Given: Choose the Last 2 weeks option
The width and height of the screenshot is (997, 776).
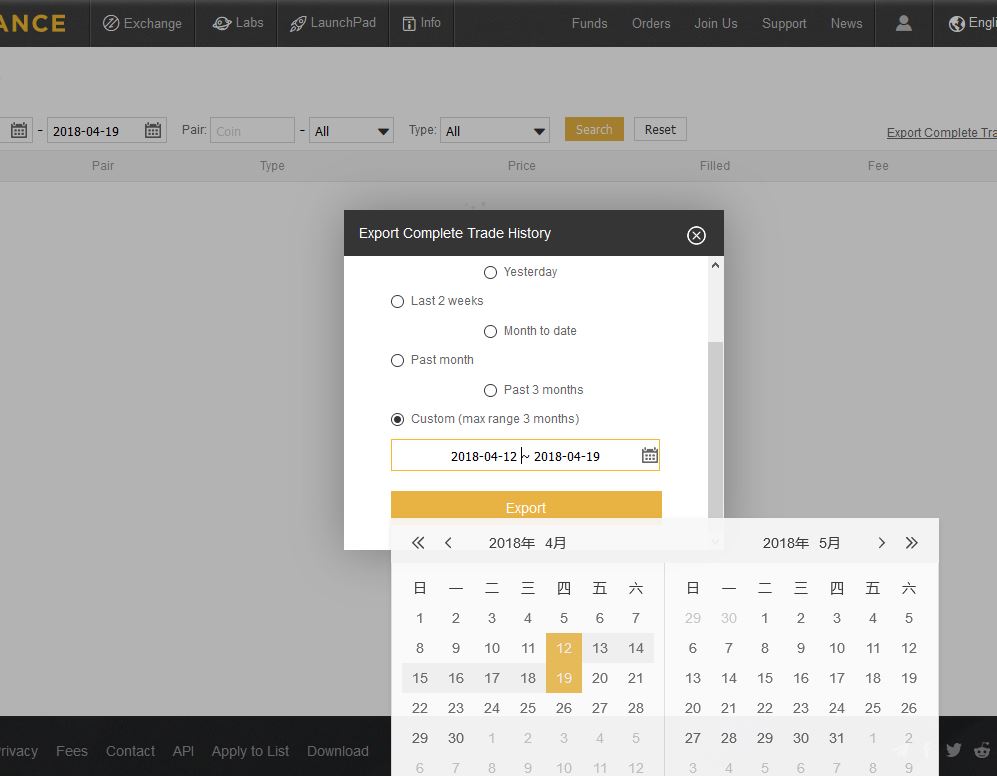Looking at the screenshot, I should pos(397,301).
